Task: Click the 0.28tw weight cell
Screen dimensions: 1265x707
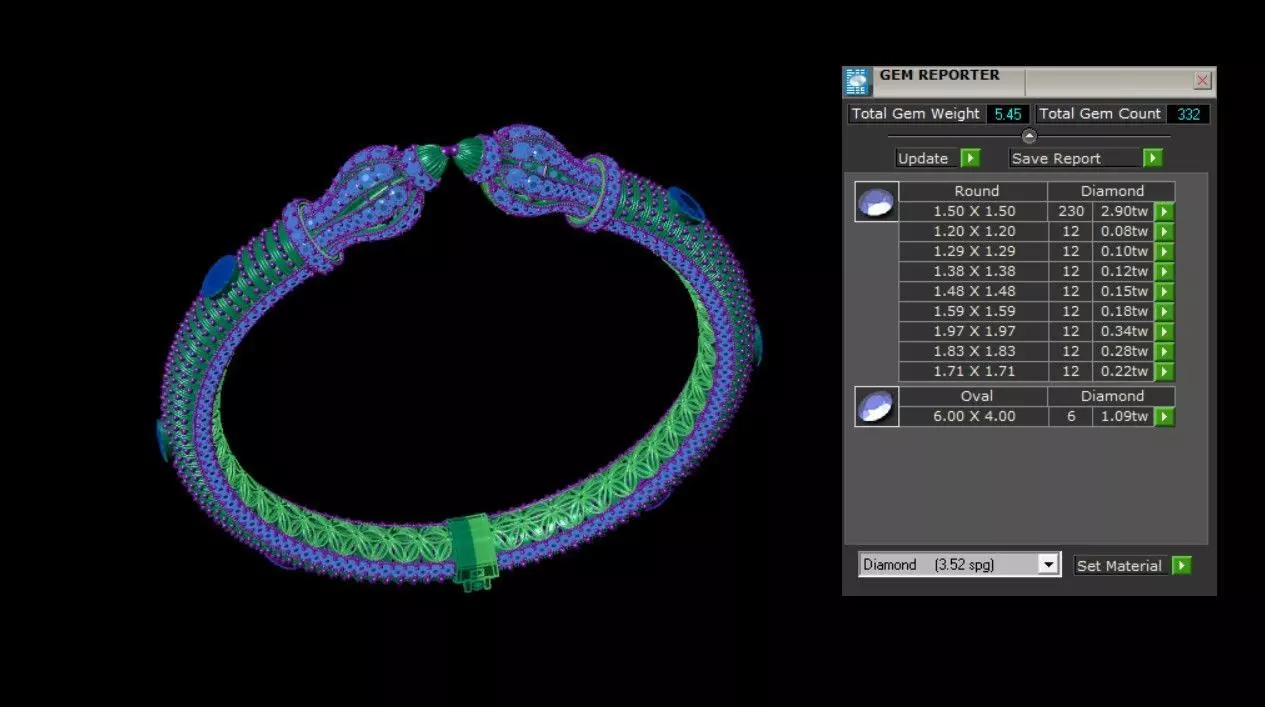Action: (1124, 352)
